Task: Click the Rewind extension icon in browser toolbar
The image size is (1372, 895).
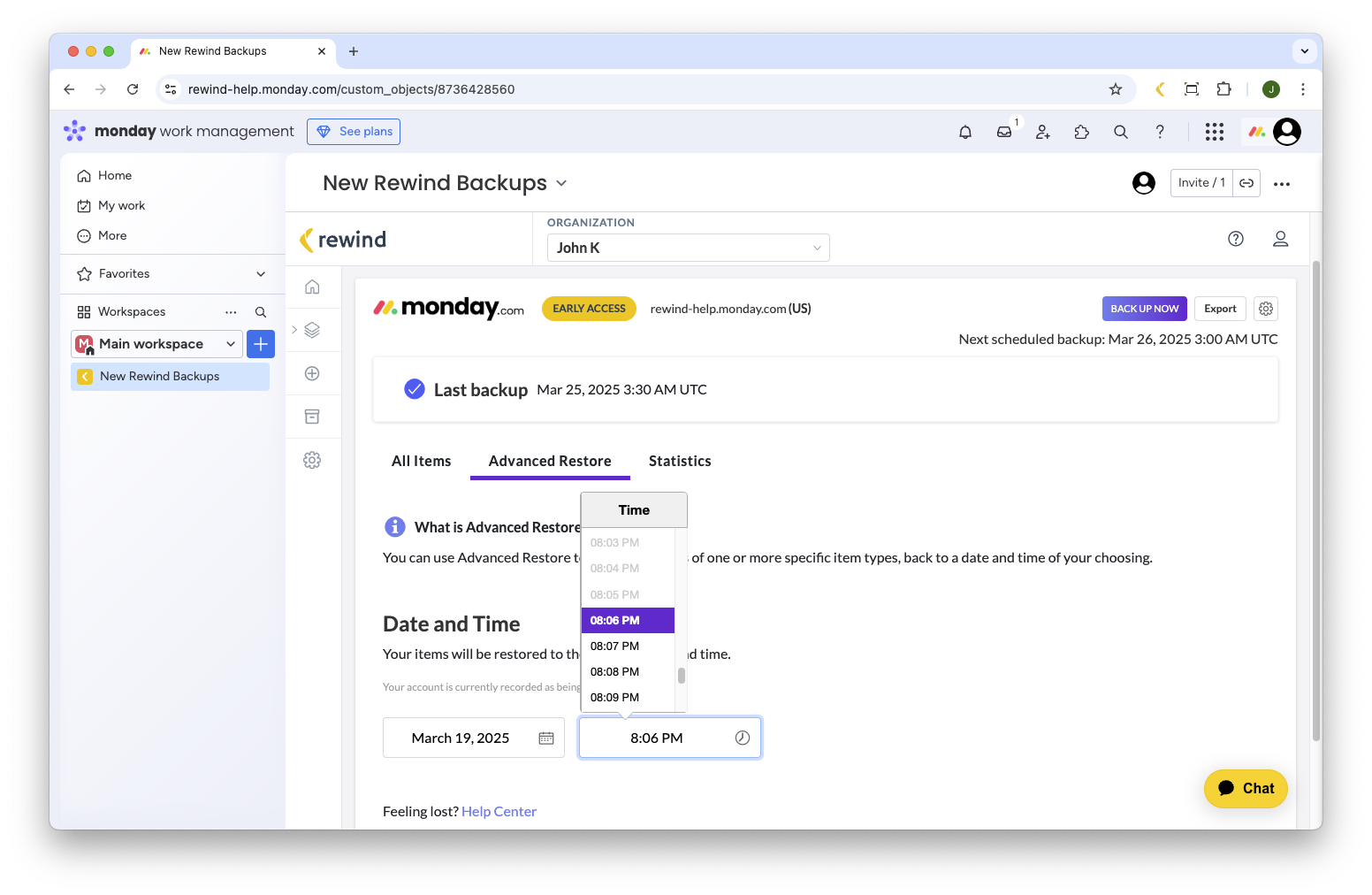Action: 1160,89
